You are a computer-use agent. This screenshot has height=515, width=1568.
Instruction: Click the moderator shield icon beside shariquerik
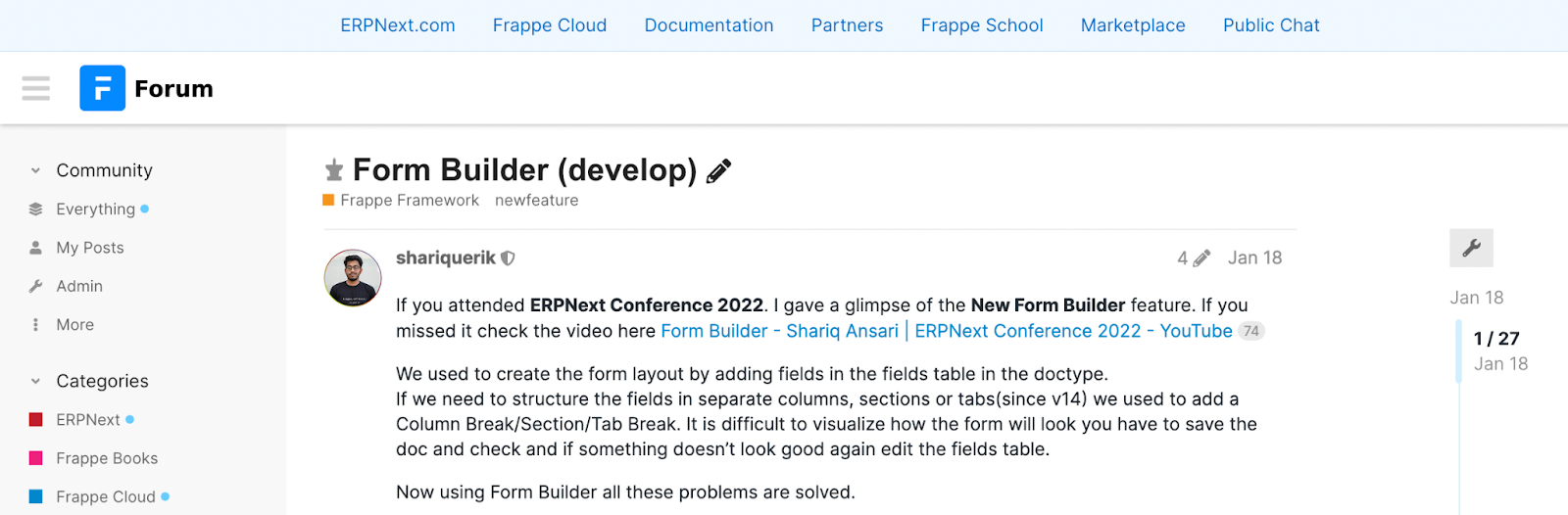pos(508,258)
